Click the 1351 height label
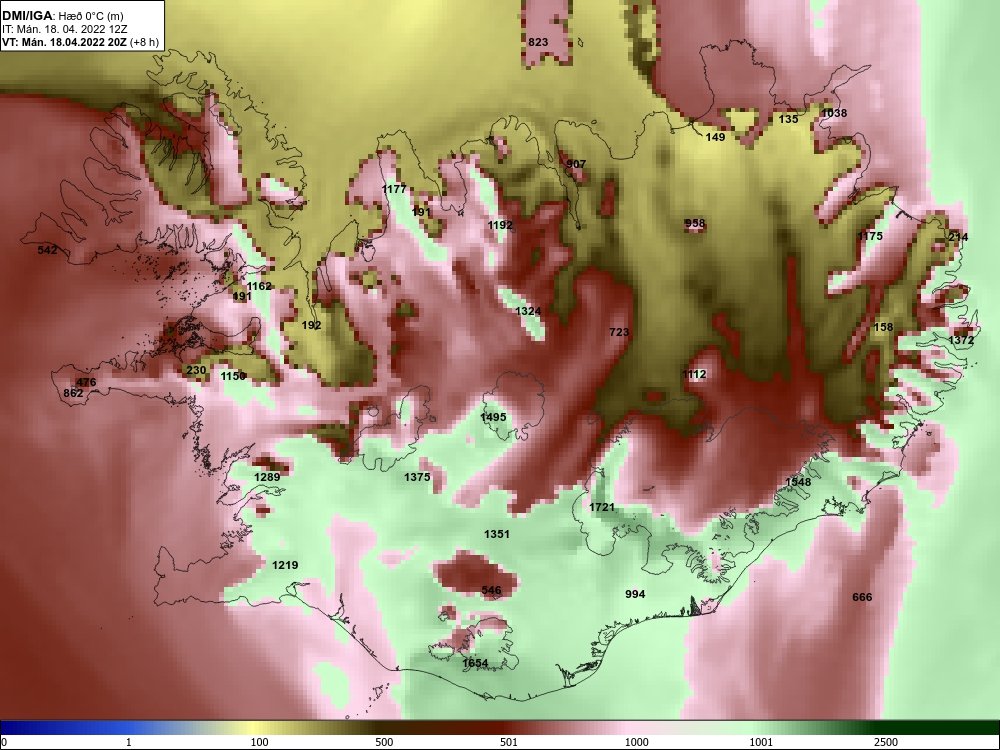 pos(497,534)
